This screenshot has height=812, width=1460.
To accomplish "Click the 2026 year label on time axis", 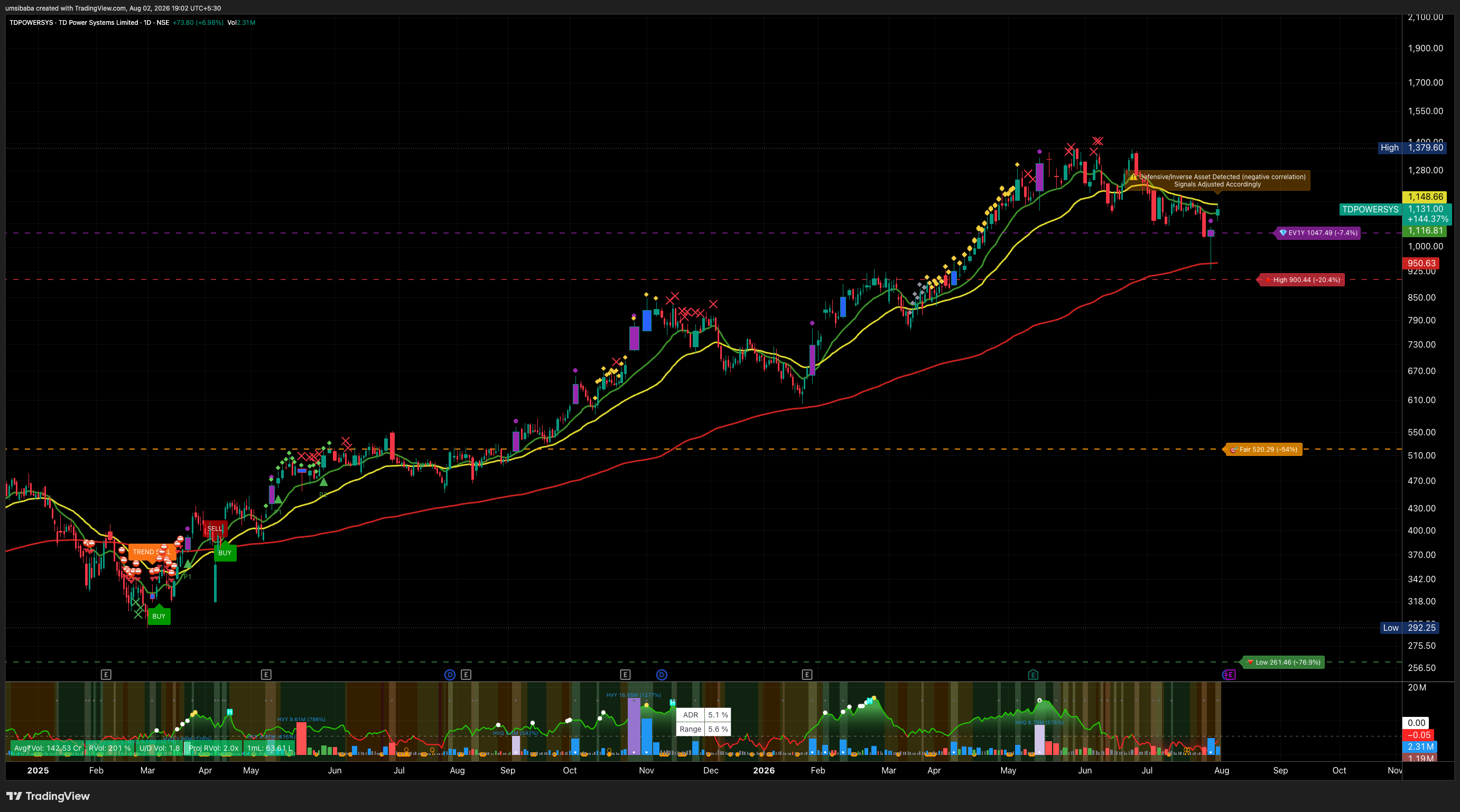I will [764, 770].
